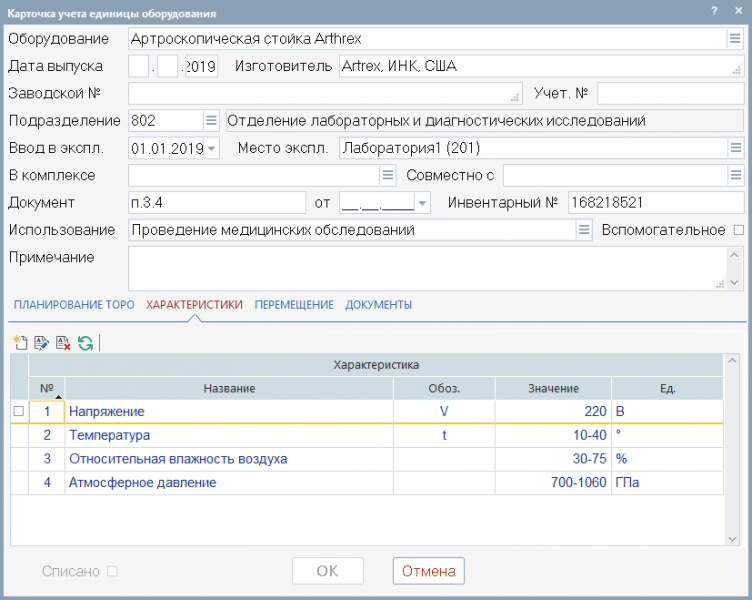Click the Отмена button
The height and width of the screenshot is (600, 752).
[429, 571]
